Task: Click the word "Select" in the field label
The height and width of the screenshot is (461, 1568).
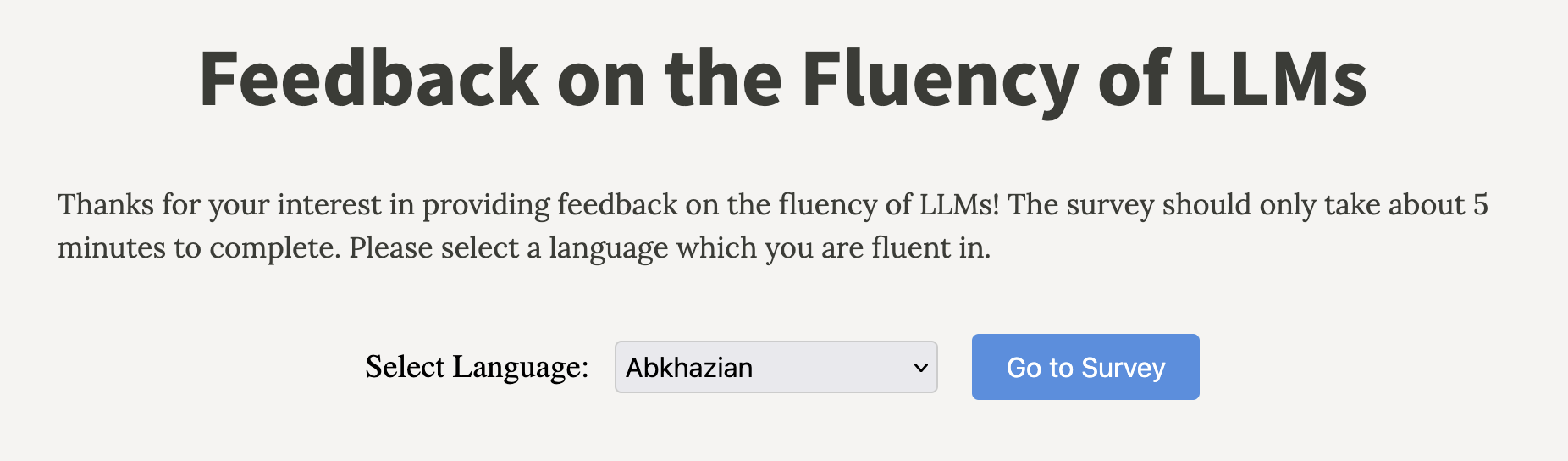Action: (405, 367)
